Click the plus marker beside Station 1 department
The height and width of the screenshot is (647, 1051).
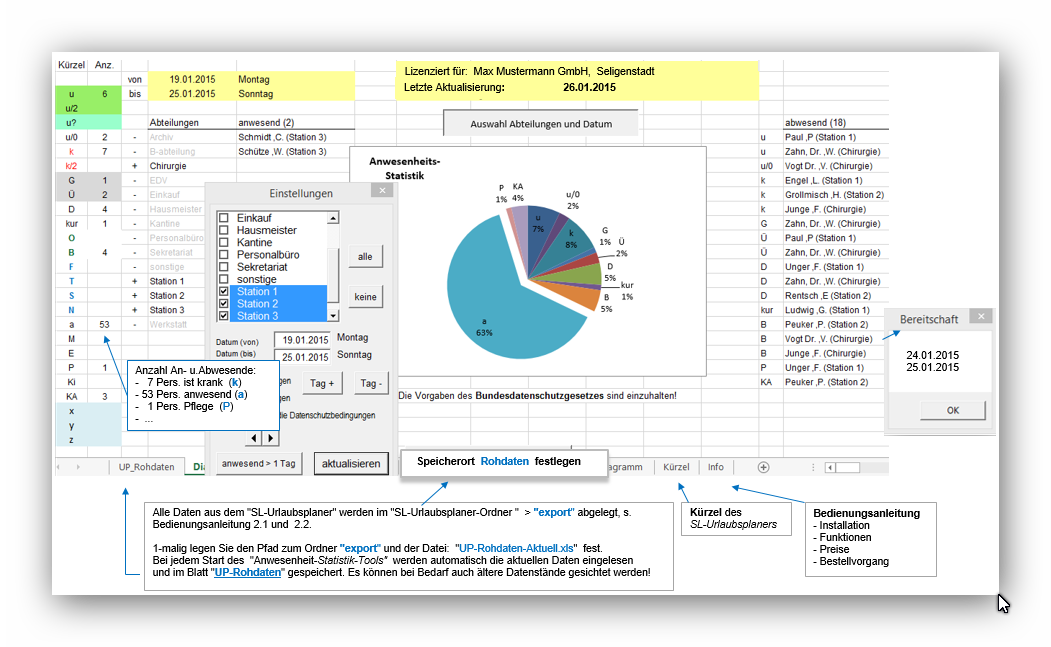135,281
